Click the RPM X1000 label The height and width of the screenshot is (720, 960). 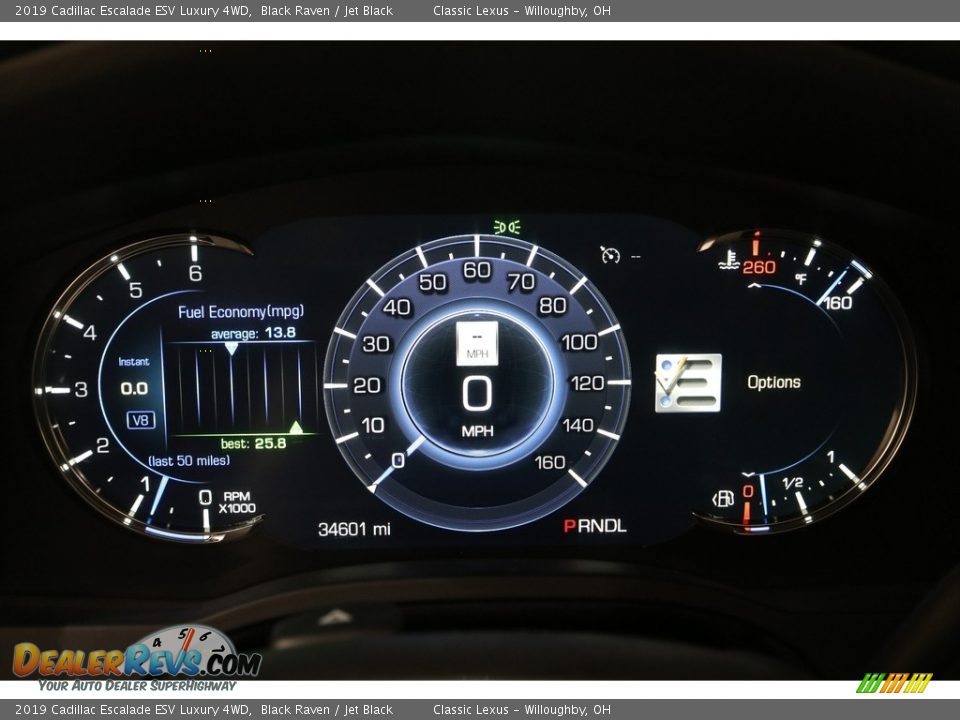pos(237,502)
